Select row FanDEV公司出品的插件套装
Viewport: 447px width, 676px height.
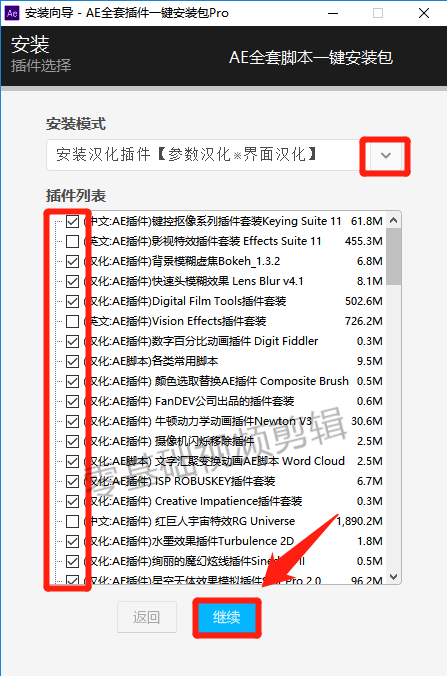click(188, 401)
